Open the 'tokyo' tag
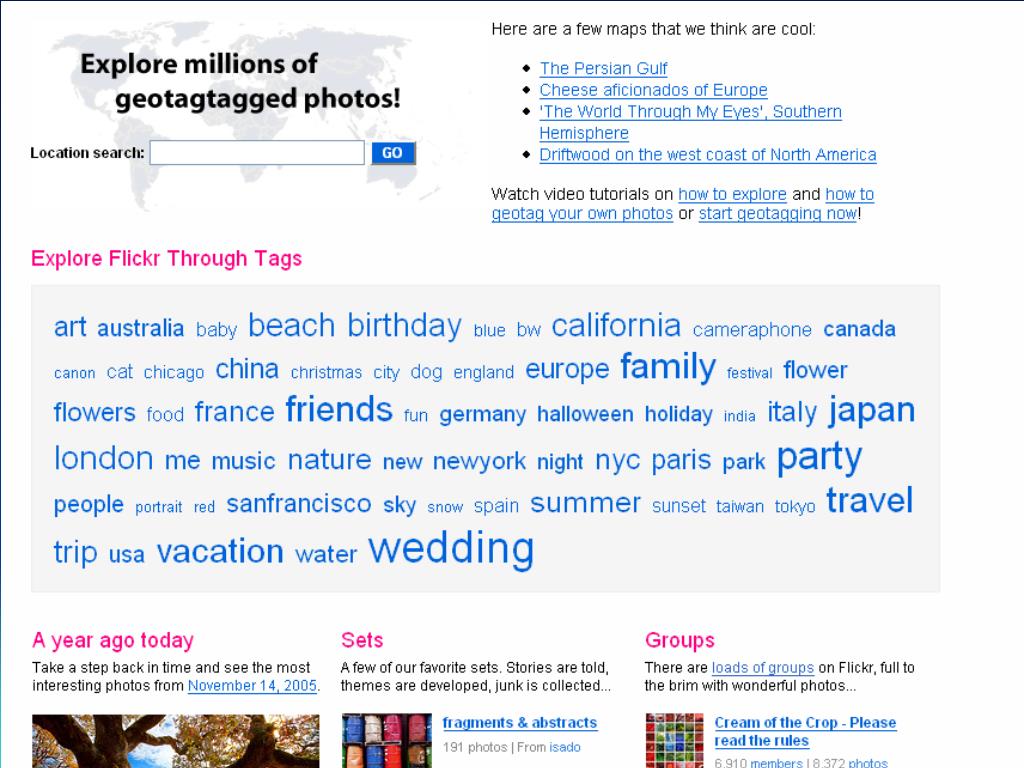This screenshot has width=1024, height=768. (795, 507)
